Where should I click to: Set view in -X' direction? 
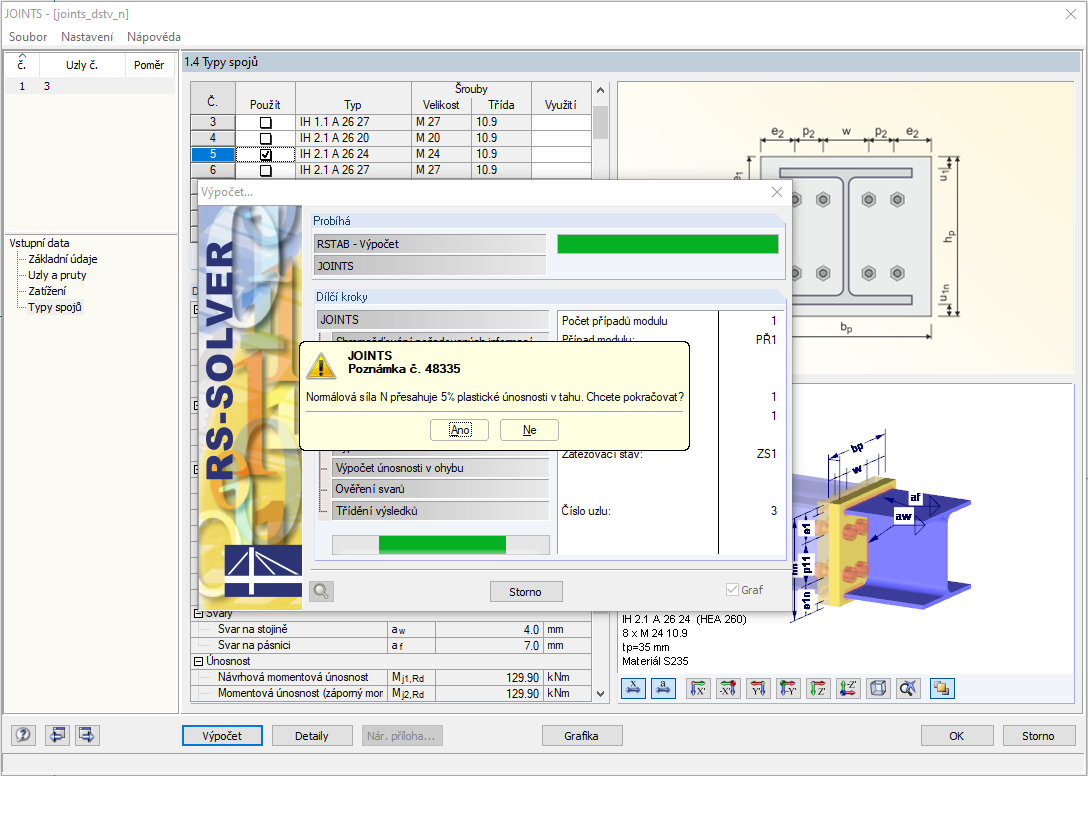click(x=728, y=688)
